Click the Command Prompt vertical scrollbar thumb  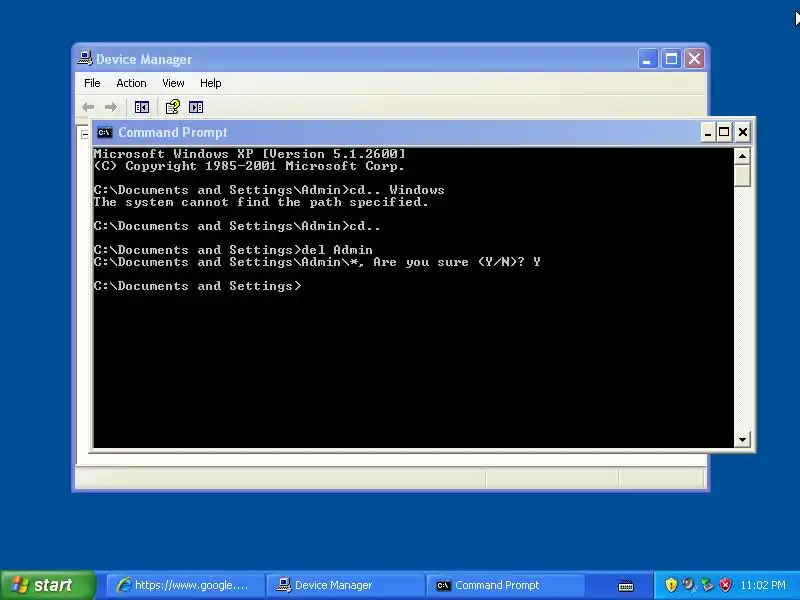(x=742, y=176)
